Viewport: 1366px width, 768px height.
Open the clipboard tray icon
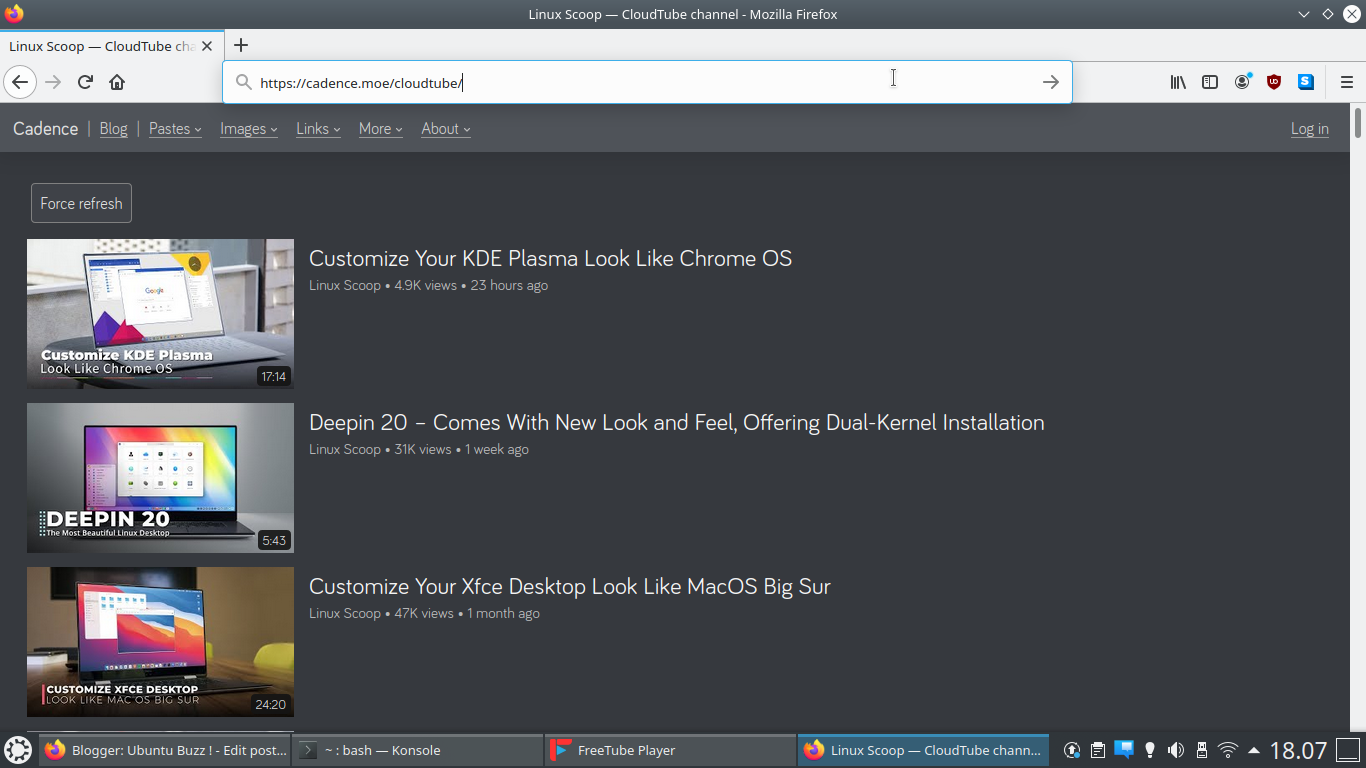pos(1098,750)
